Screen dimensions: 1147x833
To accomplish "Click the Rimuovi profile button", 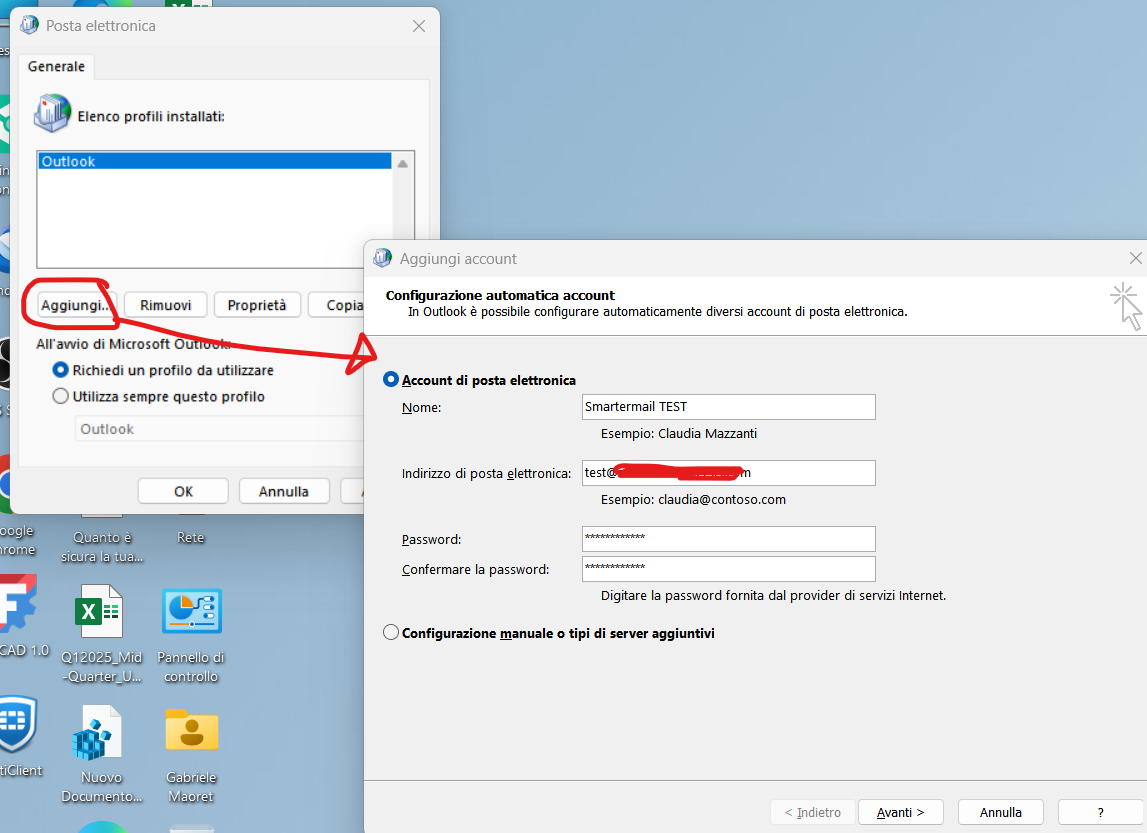I will 165,305.
